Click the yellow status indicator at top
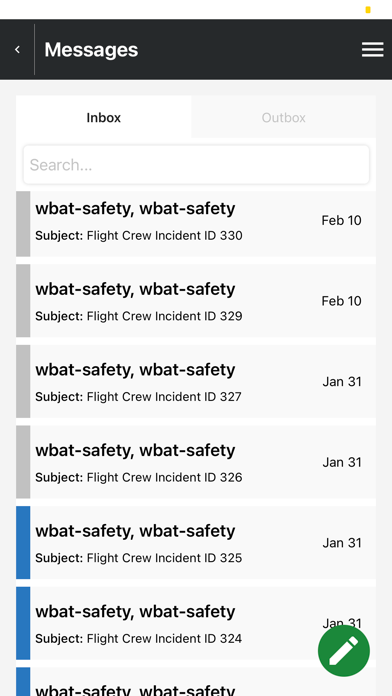 coord(368,10)
